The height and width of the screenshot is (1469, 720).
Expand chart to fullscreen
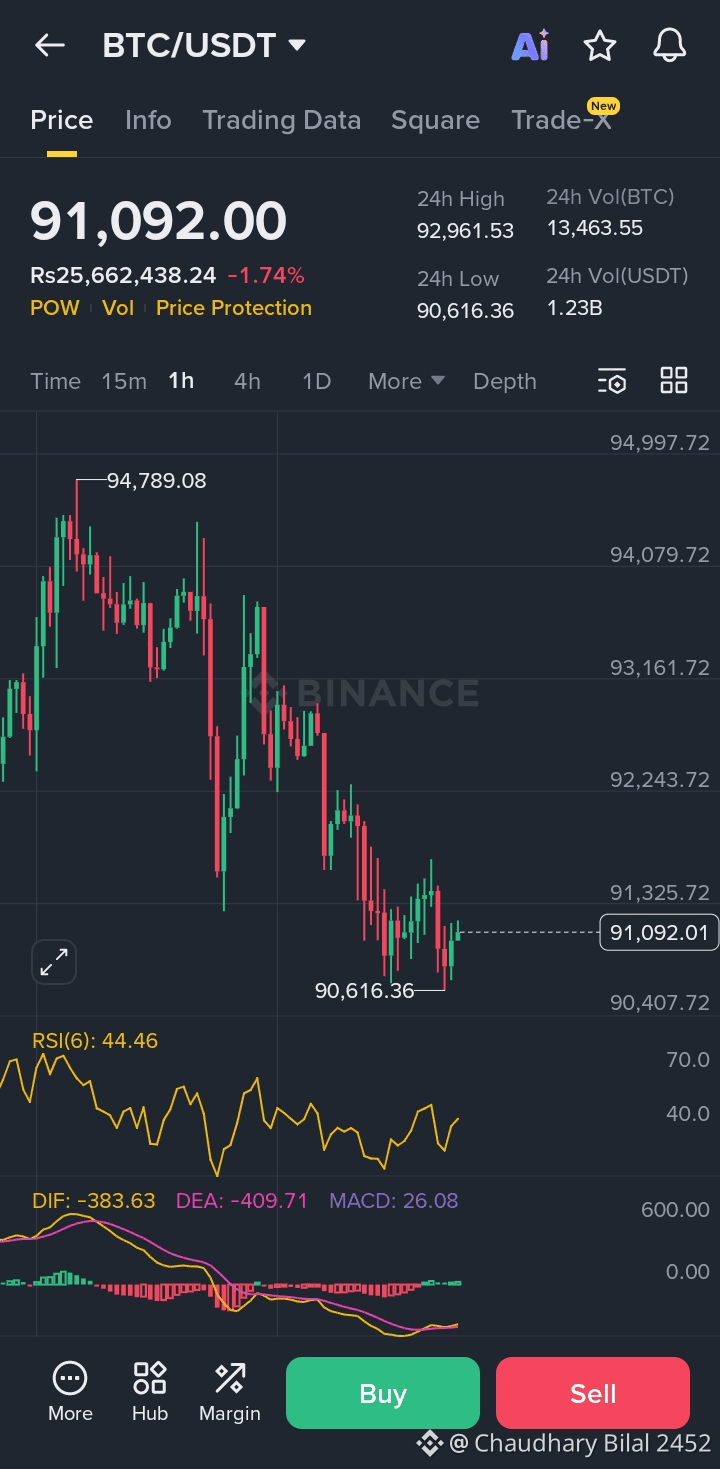[54, 963]
